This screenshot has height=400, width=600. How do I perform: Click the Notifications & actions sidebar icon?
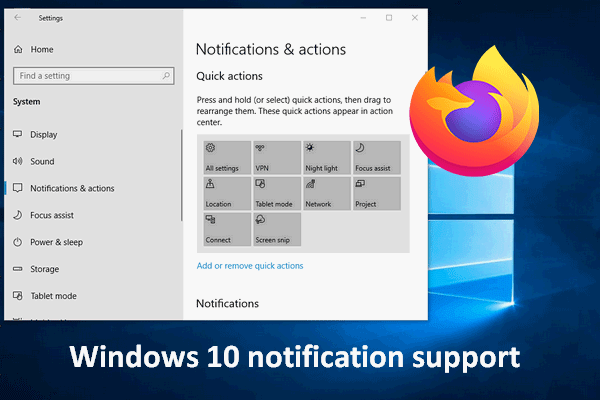point(18,188)
